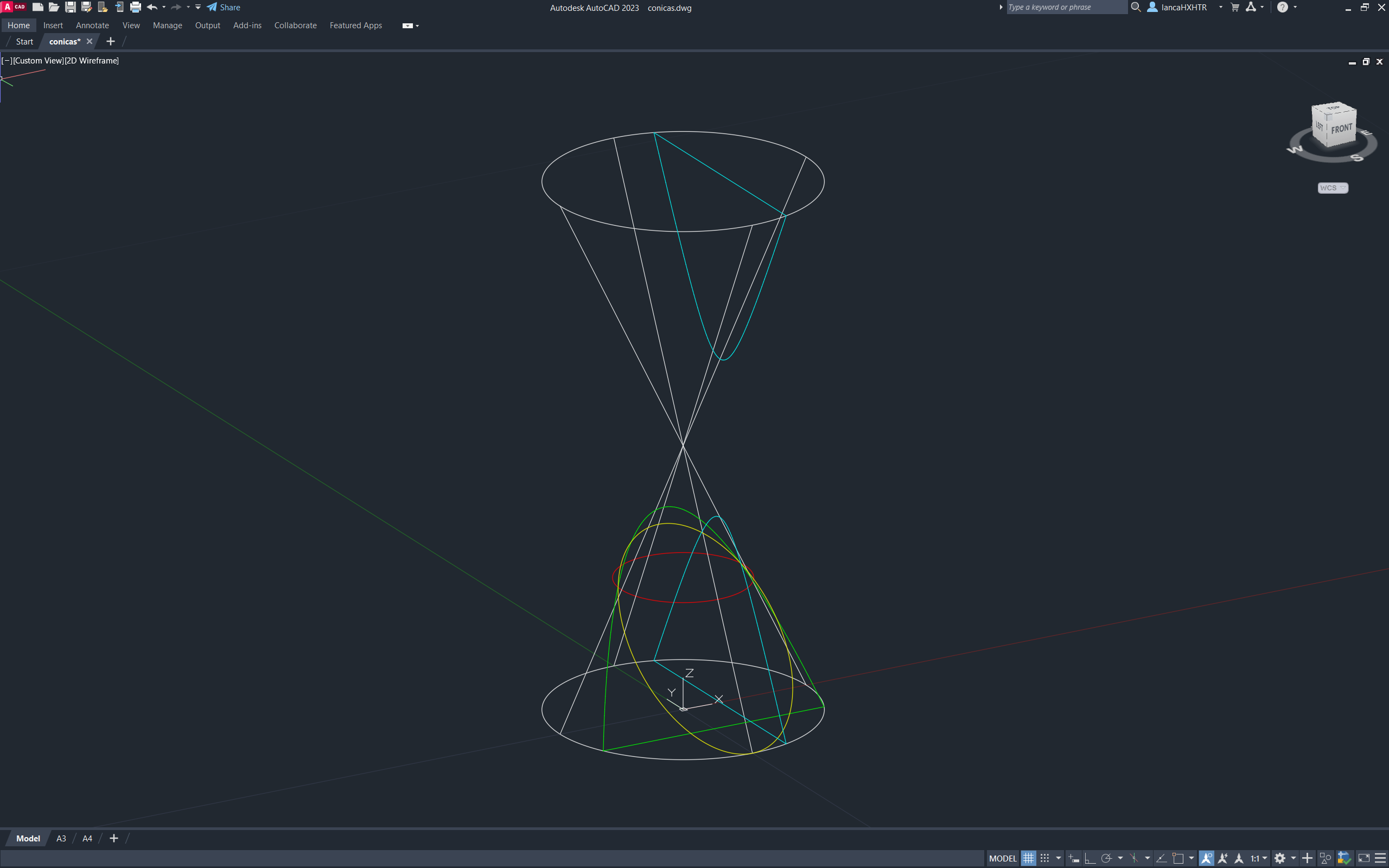
Task: Click the Isolate Objects icon in status bar
Action: (x=1326, y=858)
